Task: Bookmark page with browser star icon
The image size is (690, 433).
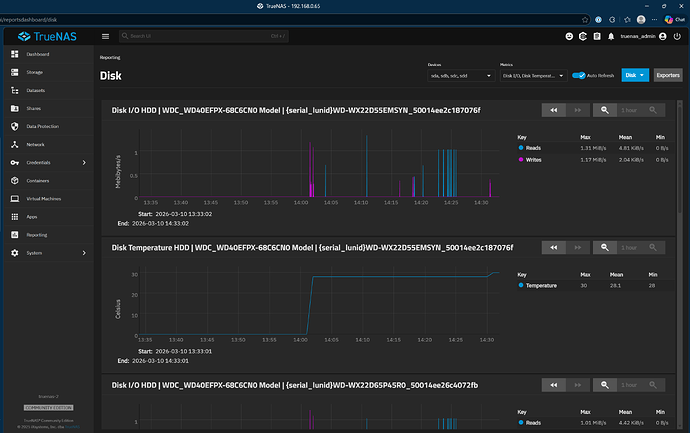Action: pyautogui.click(x=585, y=19)
